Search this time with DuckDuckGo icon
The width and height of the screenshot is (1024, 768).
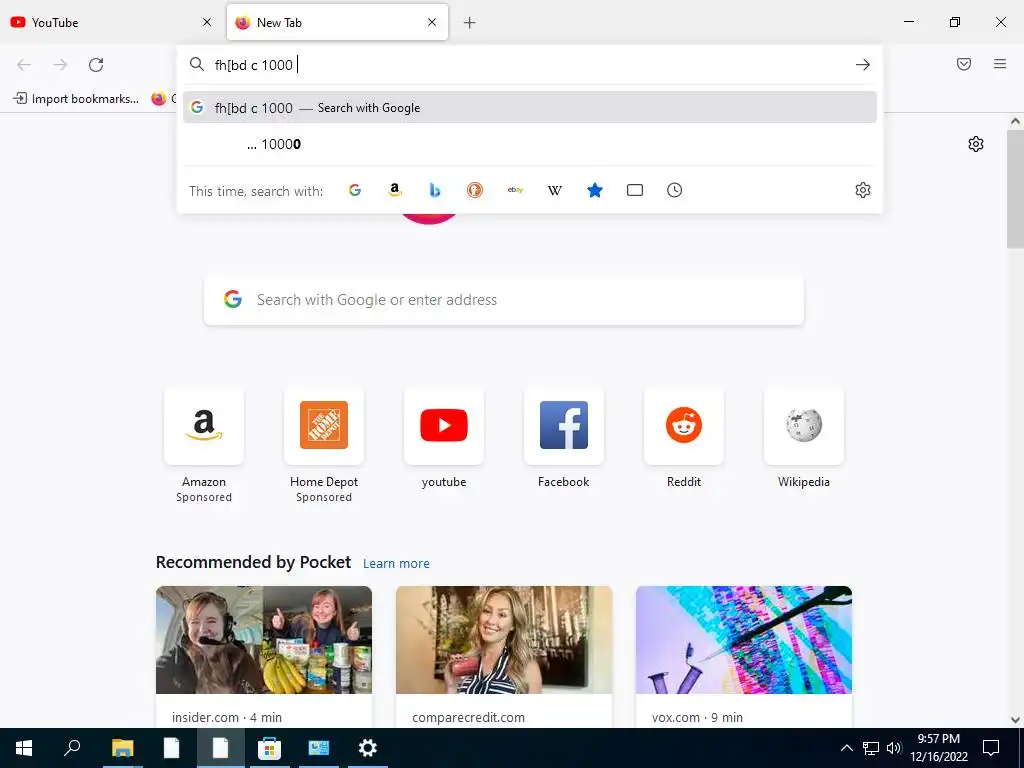point(475,190)
